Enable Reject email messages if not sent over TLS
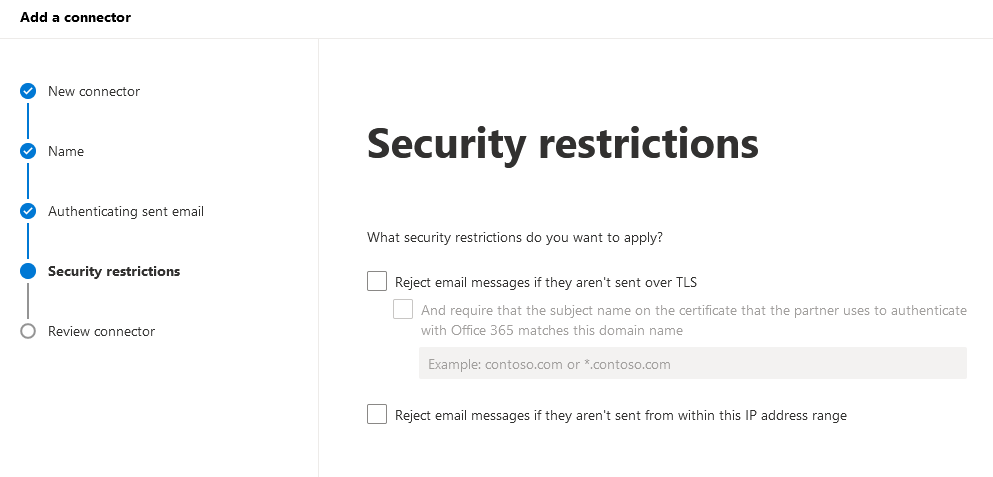Screen dimensions: 993x477 point(377,281)
